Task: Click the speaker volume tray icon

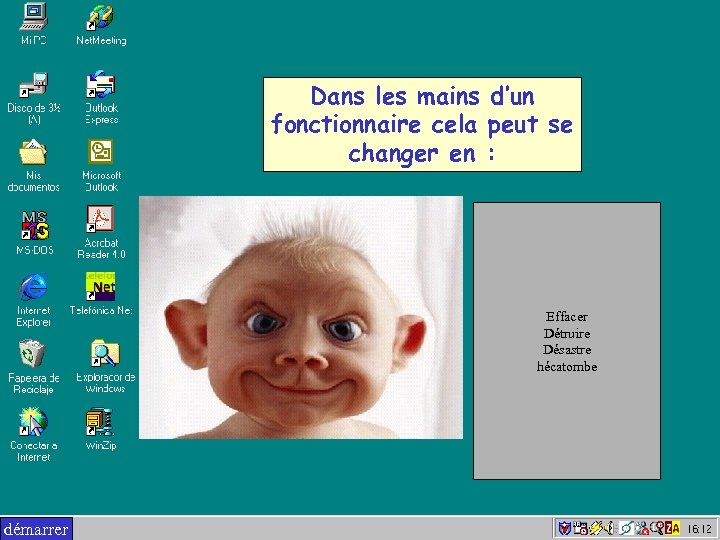Action: (x=609, y=529)
